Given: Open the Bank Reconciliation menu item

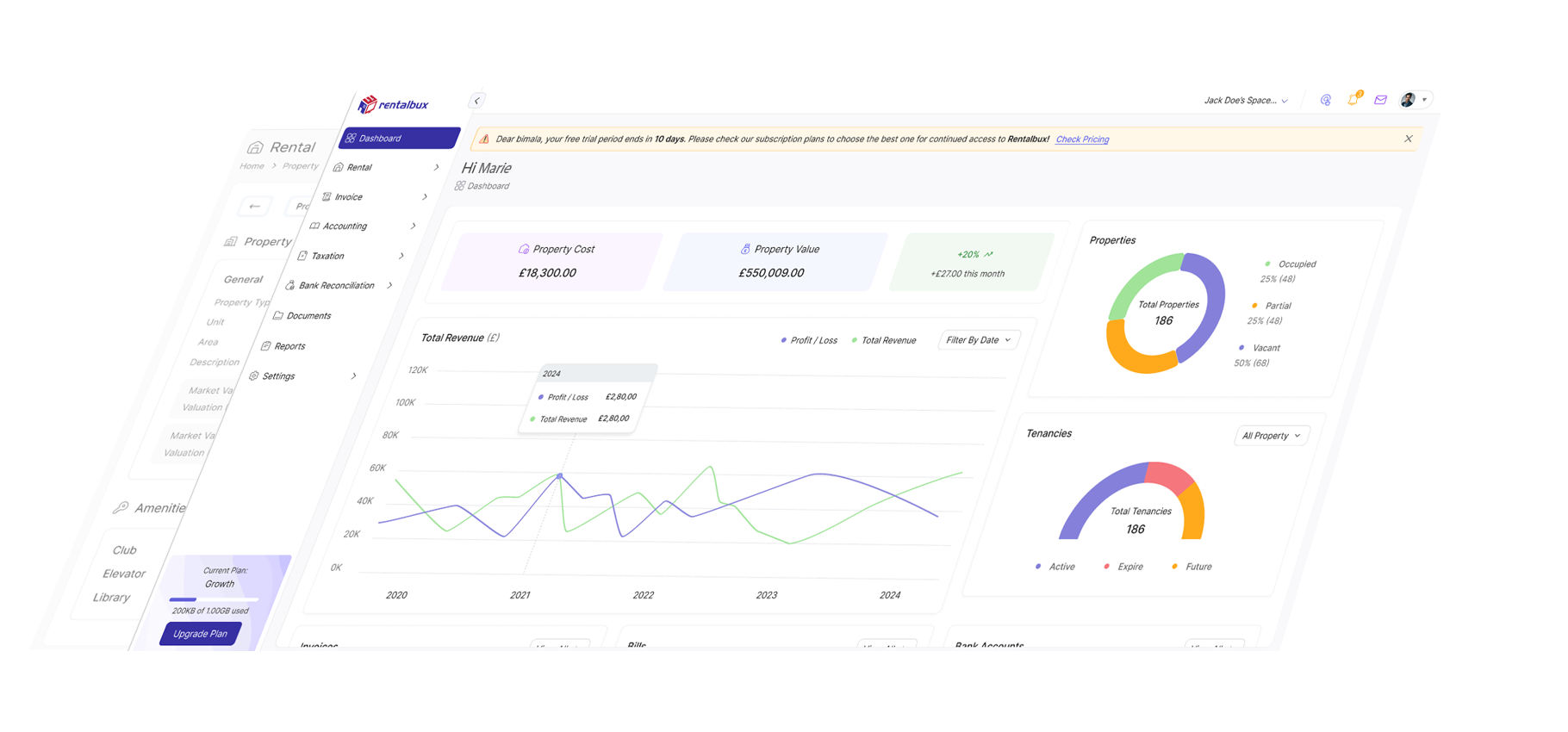Looking at the screenshot, I should pos(336,285).
